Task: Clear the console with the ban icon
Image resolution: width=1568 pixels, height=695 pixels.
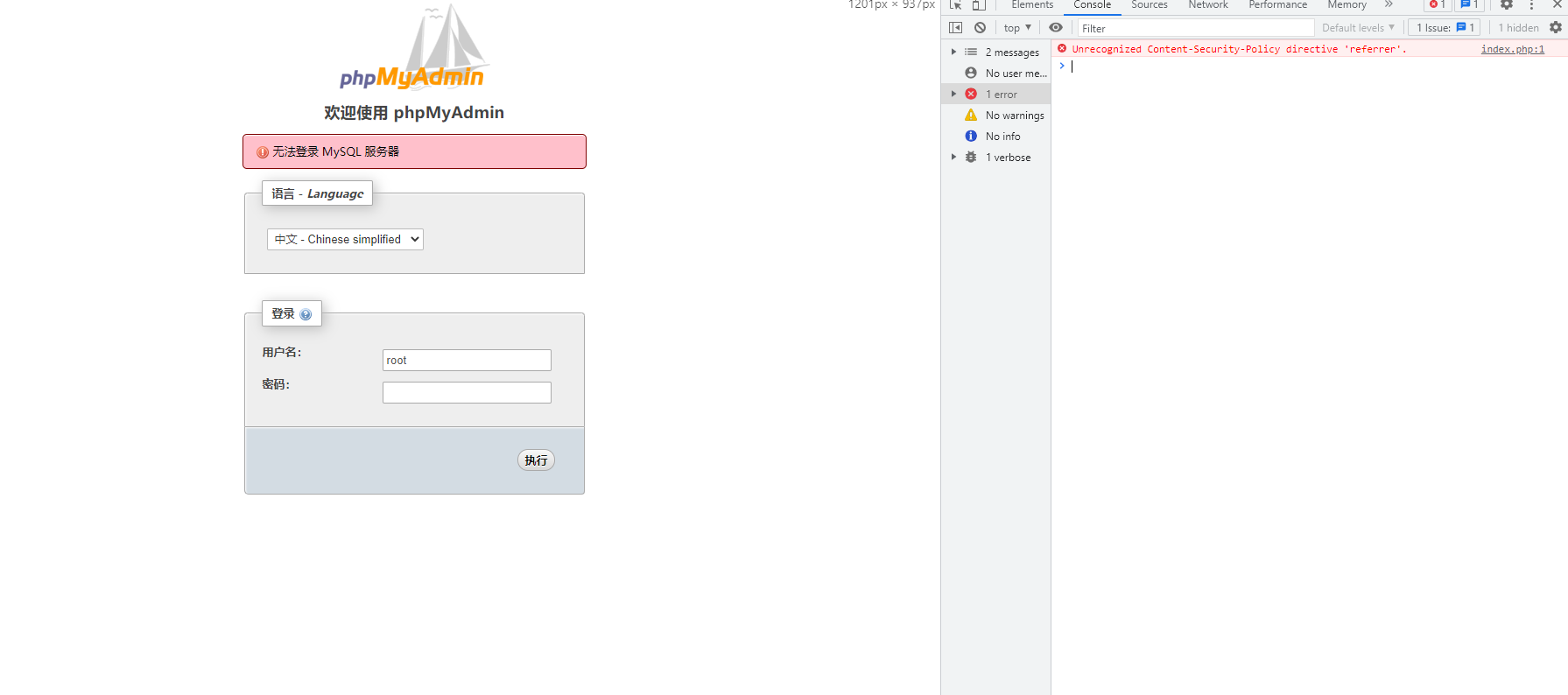Action: 980,28
